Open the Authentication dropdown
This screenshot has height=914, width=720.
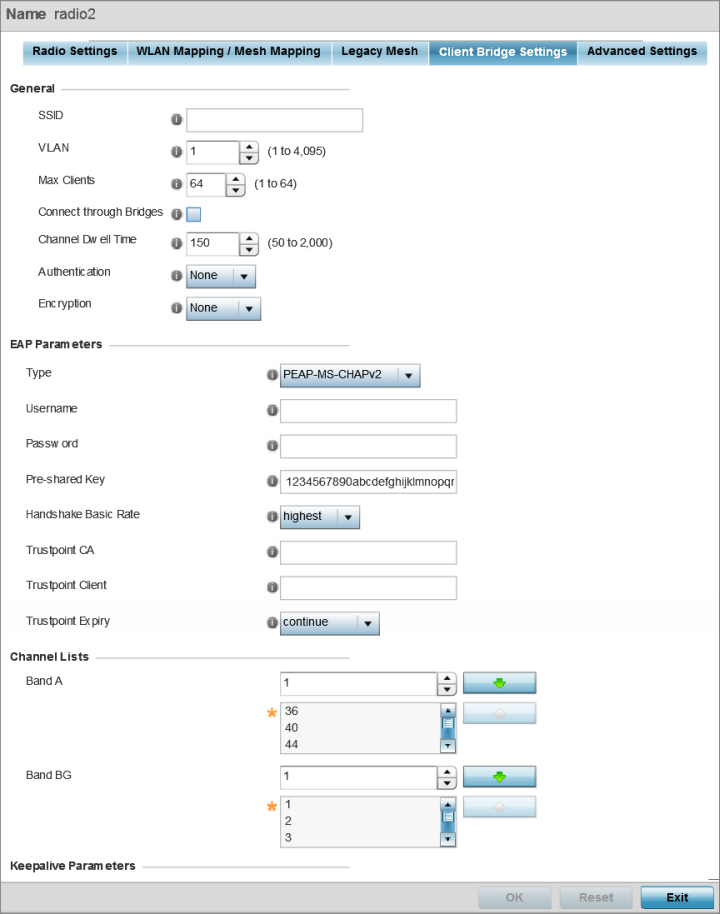click(x=221, y=276)
